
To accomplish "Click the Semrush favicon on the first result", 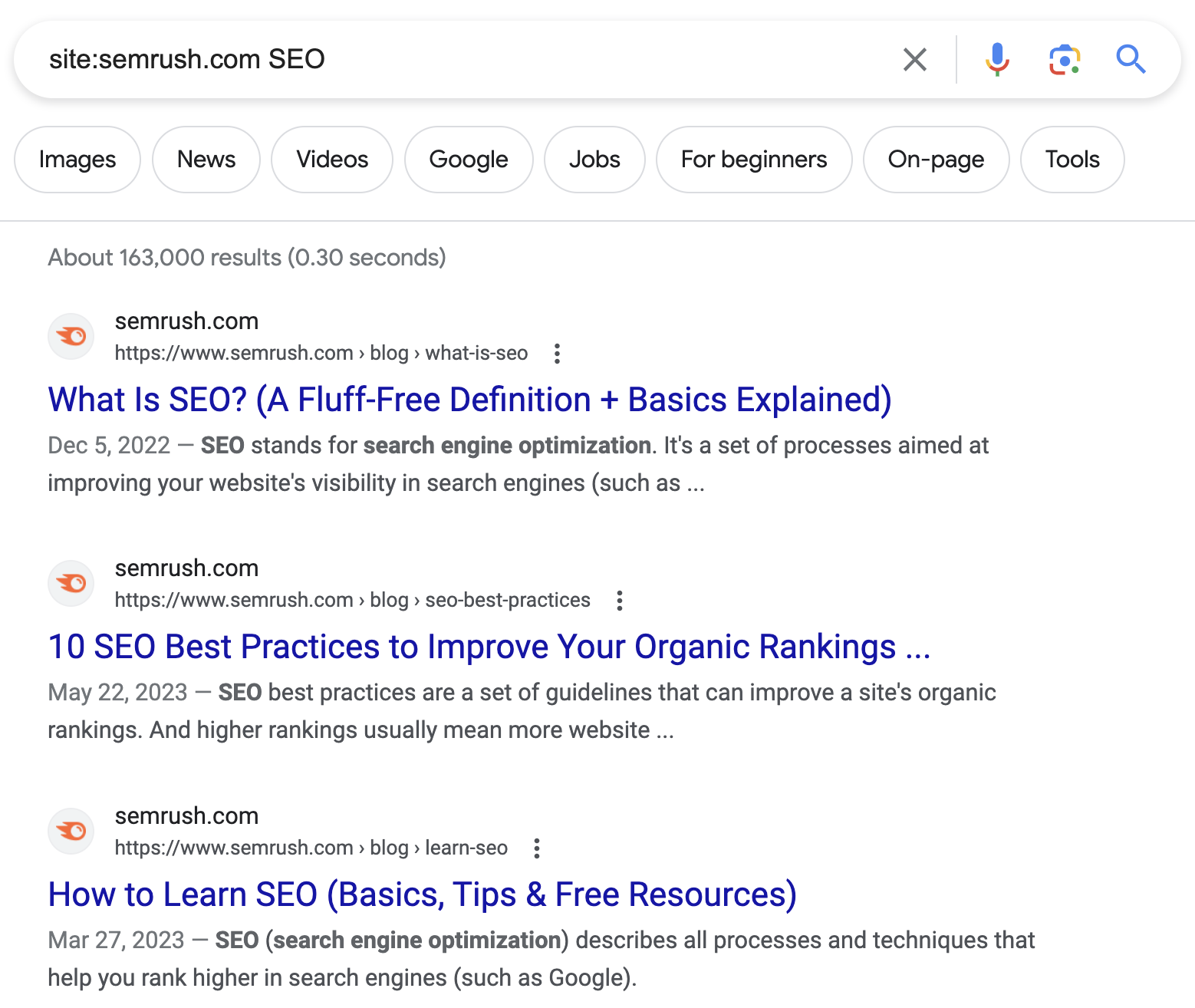I will pos(71,336).
